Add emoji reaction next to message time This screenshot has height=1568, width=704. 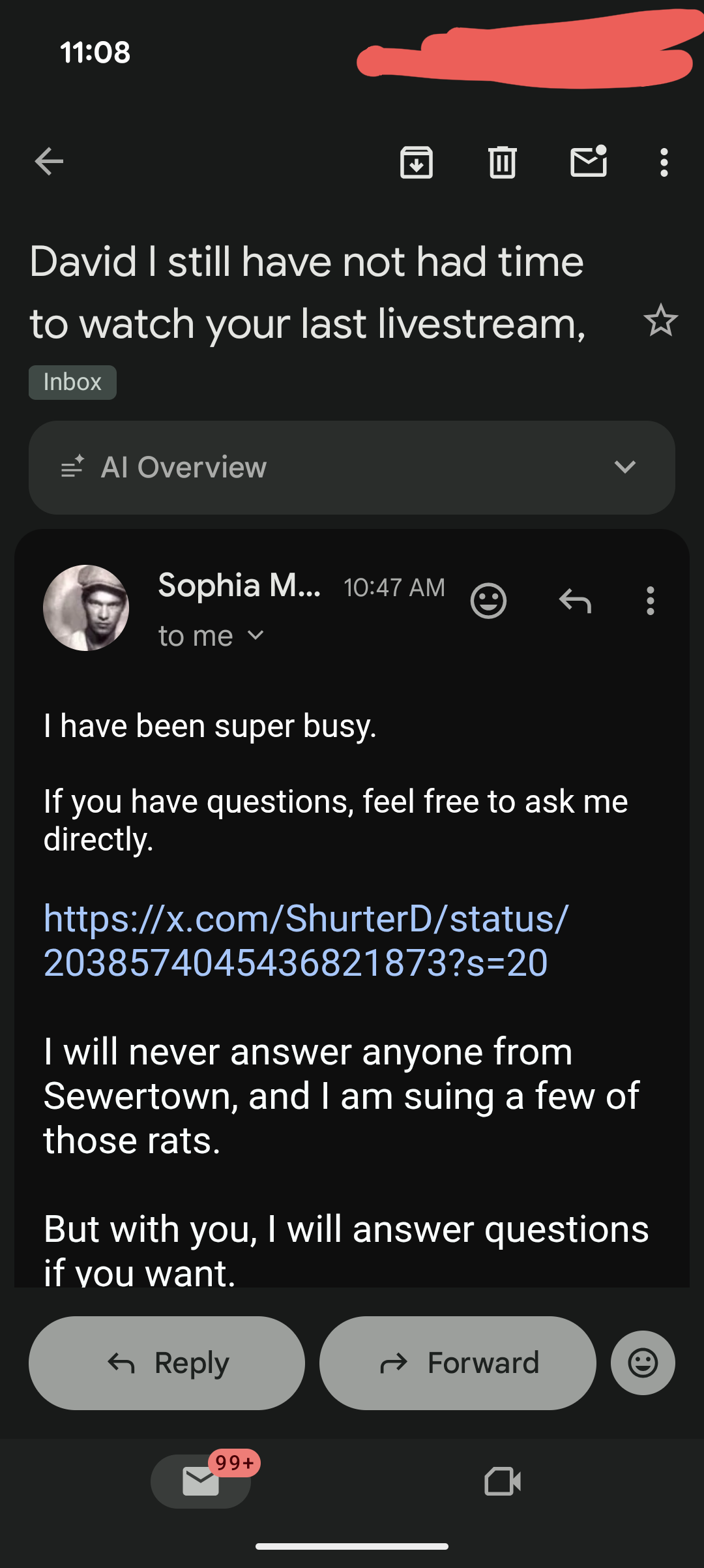click(x=488, y=600)
